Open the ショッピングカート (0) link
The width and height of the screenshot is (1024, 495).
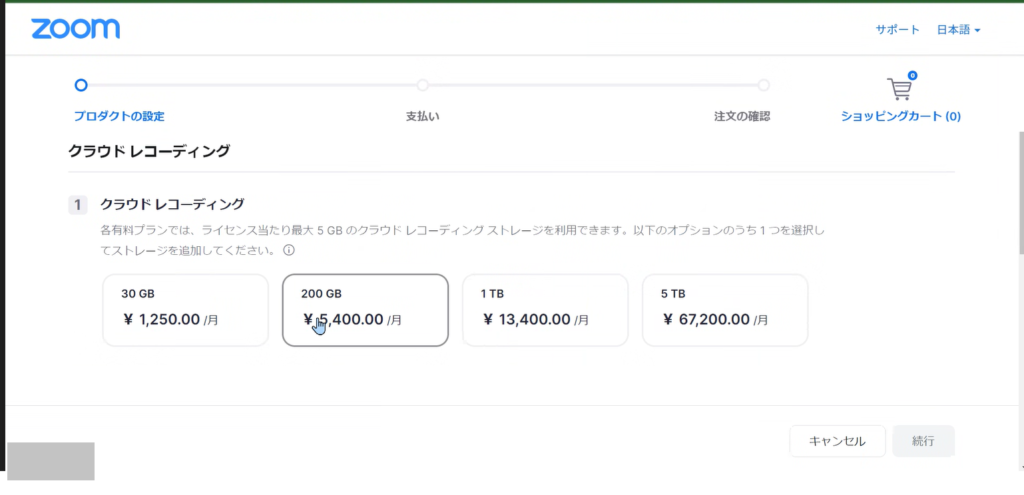901,116
